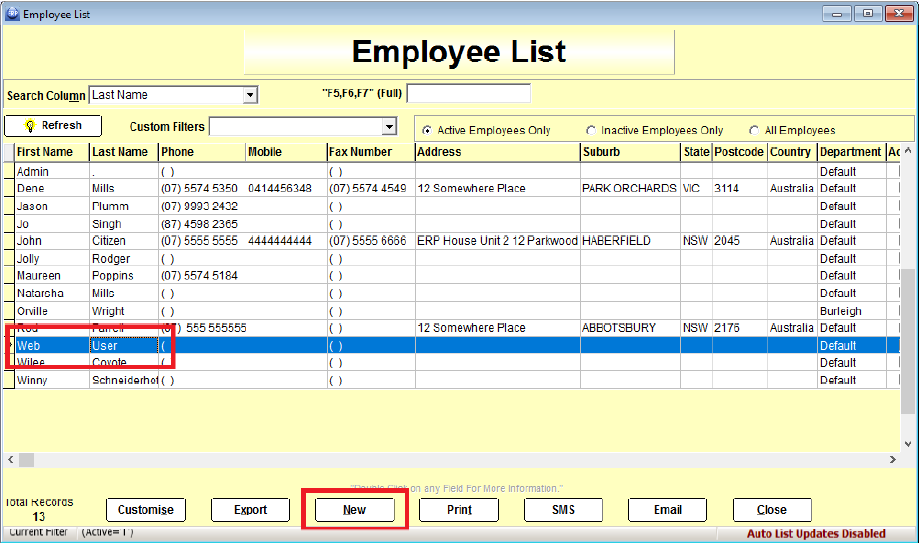Click the Phone column header

coord(202,152)
